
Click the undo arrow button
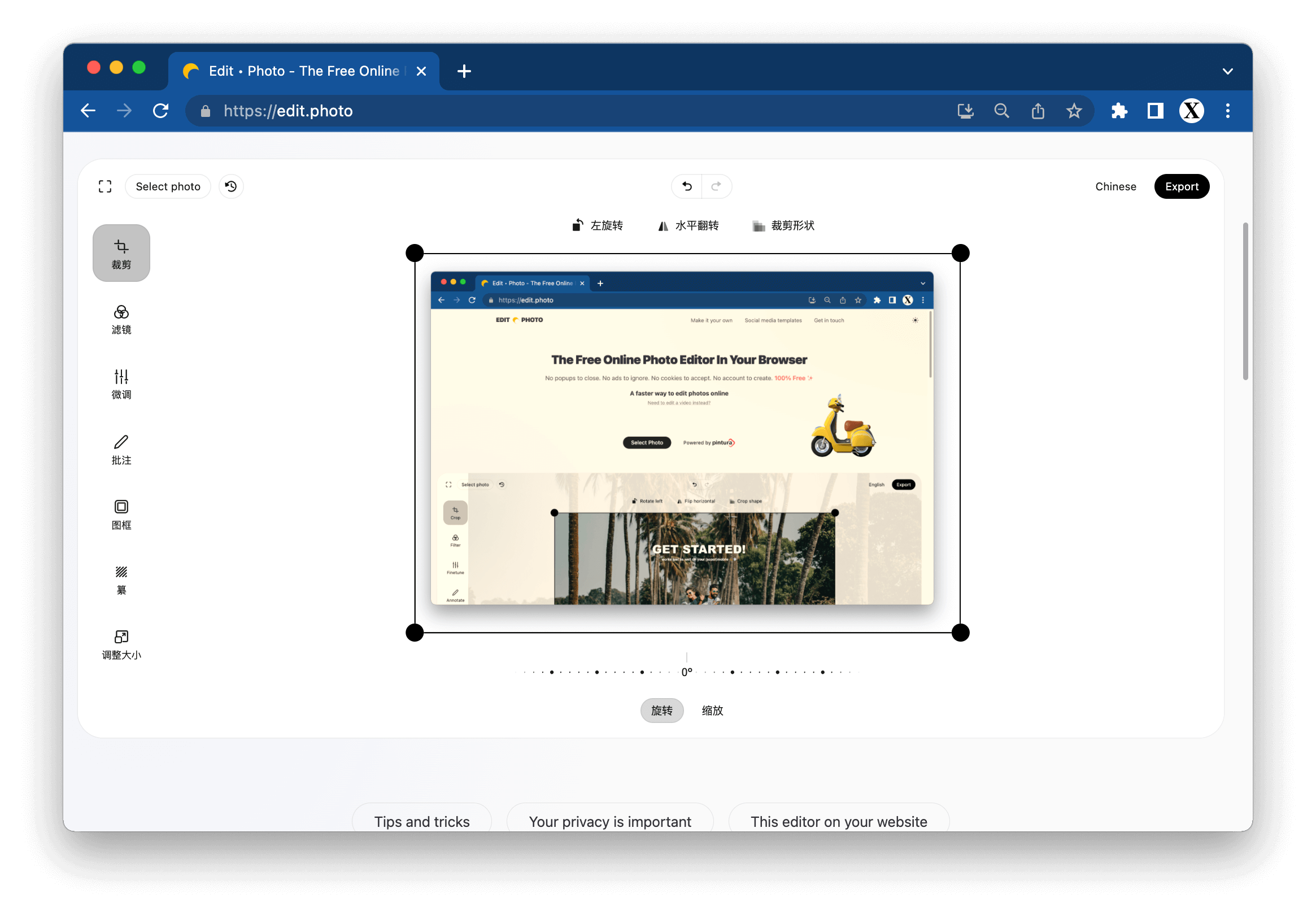687,186
